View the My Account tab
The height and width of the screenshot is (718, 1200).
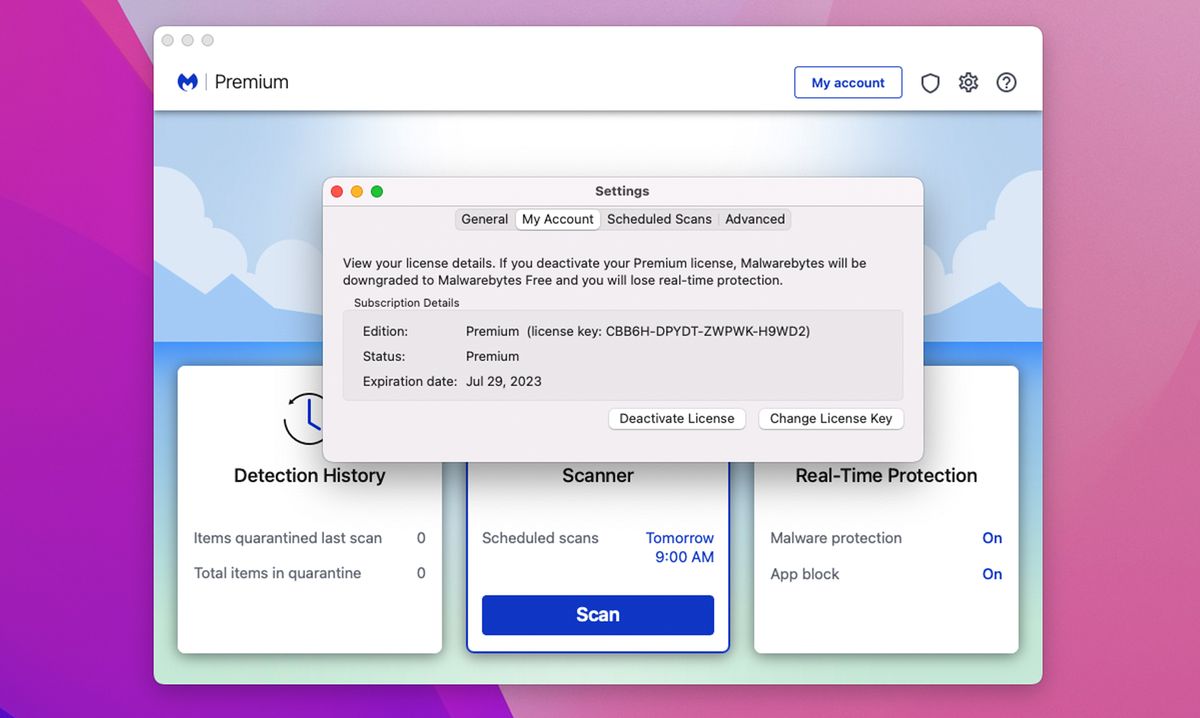click(557, 219)
